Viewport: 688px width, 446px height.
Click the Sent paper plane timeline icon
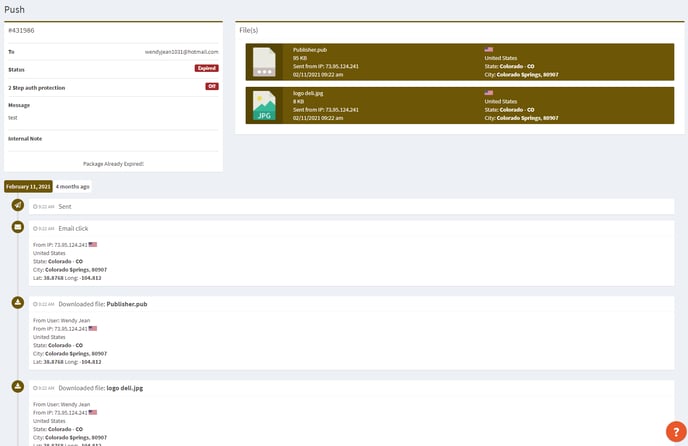tap(18, 205)
